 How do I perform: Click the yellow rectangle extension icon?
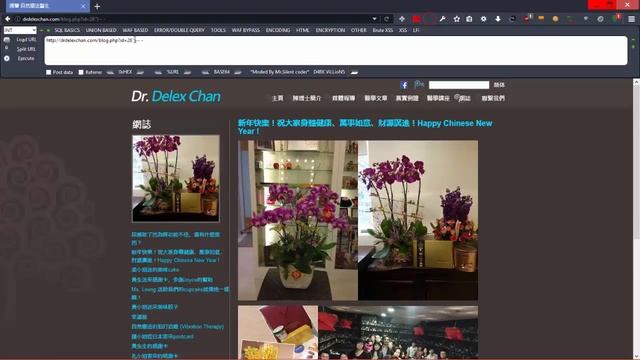[x=541, y=18]
